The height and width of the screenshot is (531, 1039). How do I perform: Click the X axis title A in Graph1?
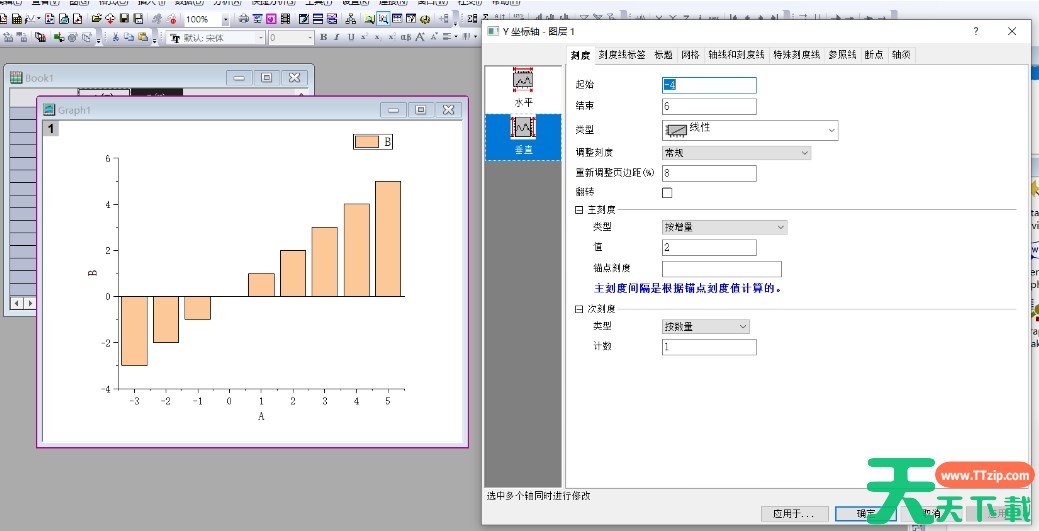click(261, 416)
